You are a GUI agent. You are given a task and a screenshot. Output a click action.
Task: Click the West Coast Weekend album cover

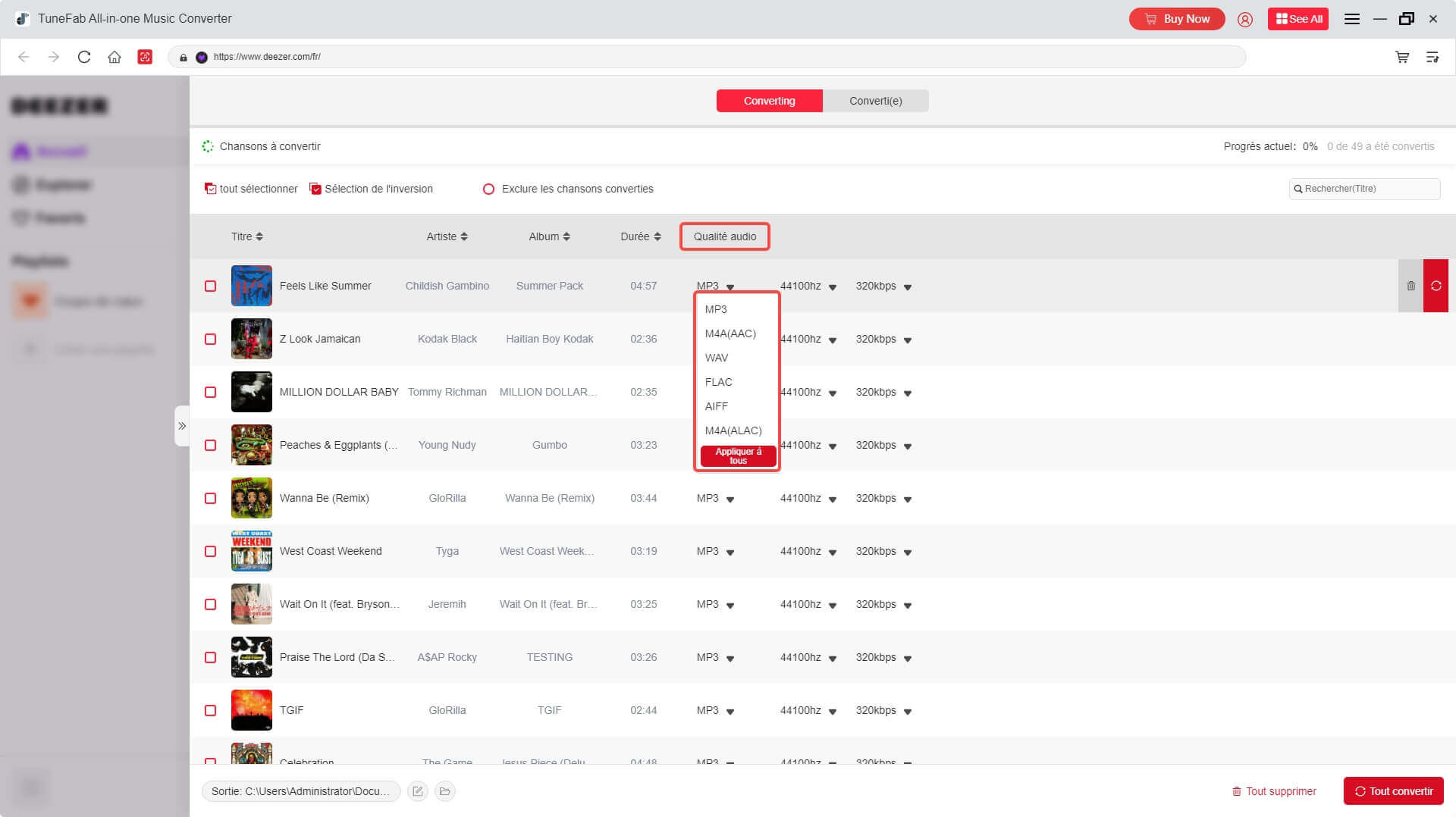pos(252,551)
